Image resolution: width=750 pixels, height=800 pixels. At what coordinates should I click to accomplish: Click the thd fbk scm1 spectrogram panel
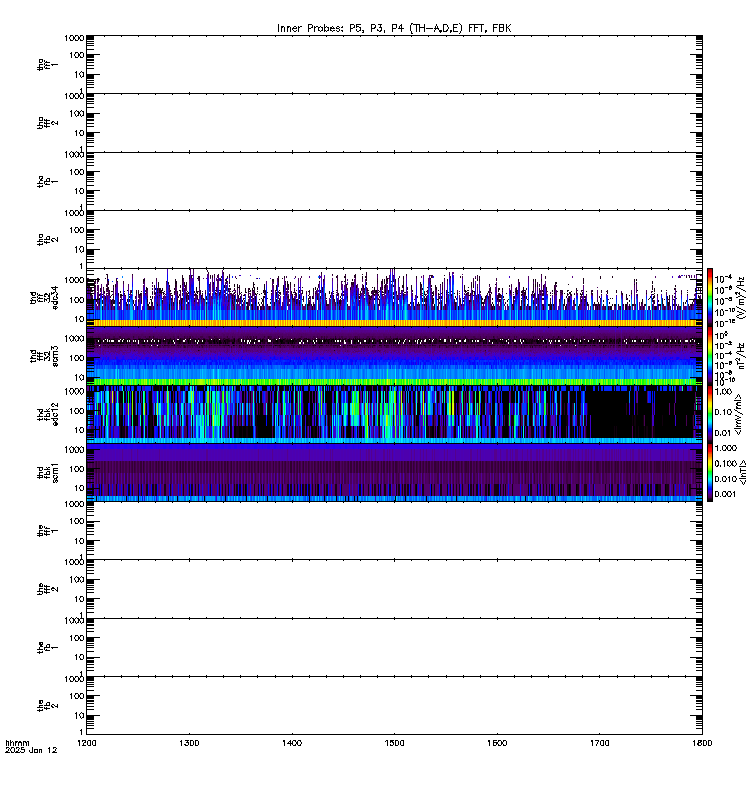click(394, 472)
